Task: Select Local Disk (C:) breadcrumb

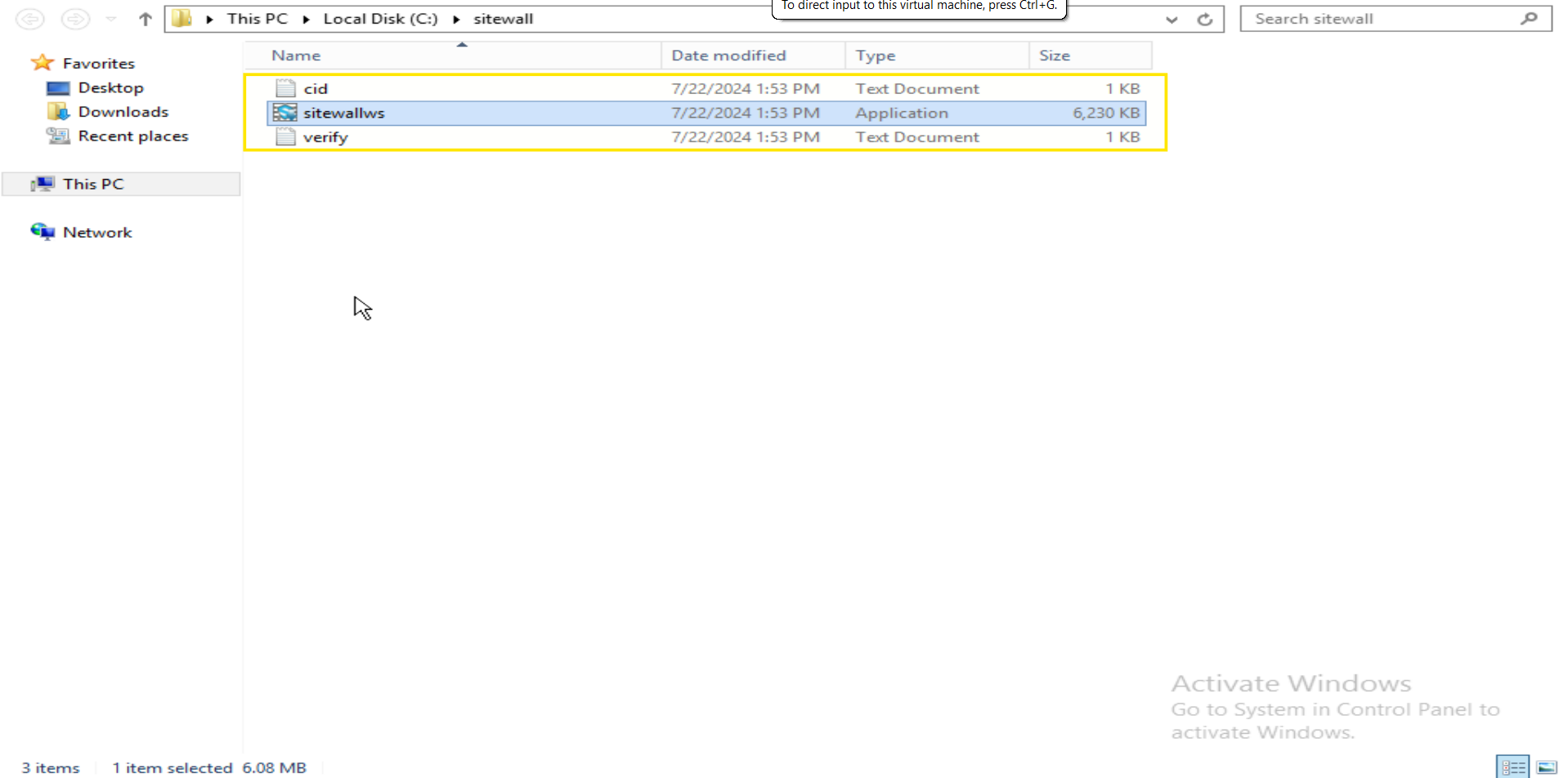Action: [381, 19]
